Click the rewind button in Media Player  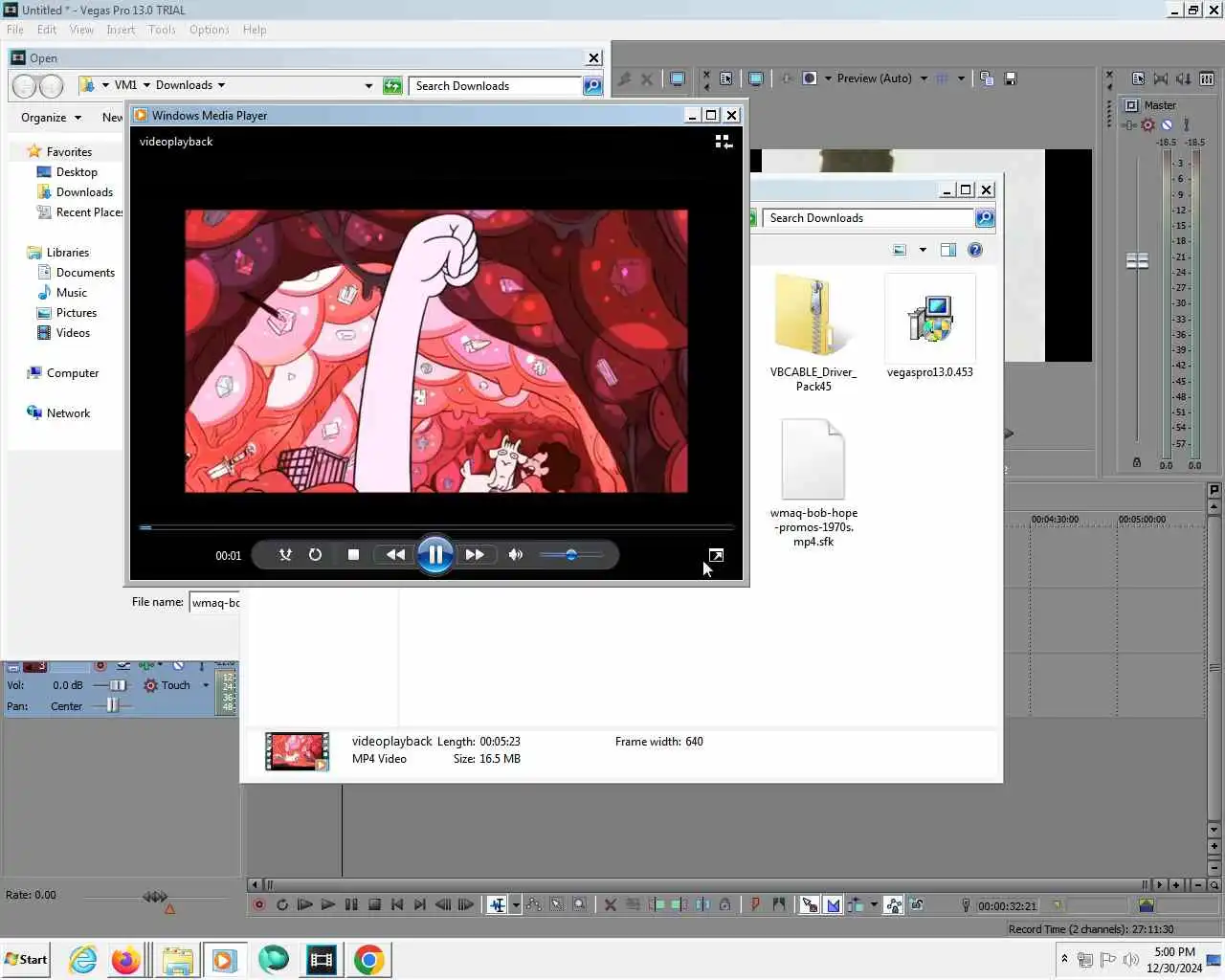pos(395,554)
